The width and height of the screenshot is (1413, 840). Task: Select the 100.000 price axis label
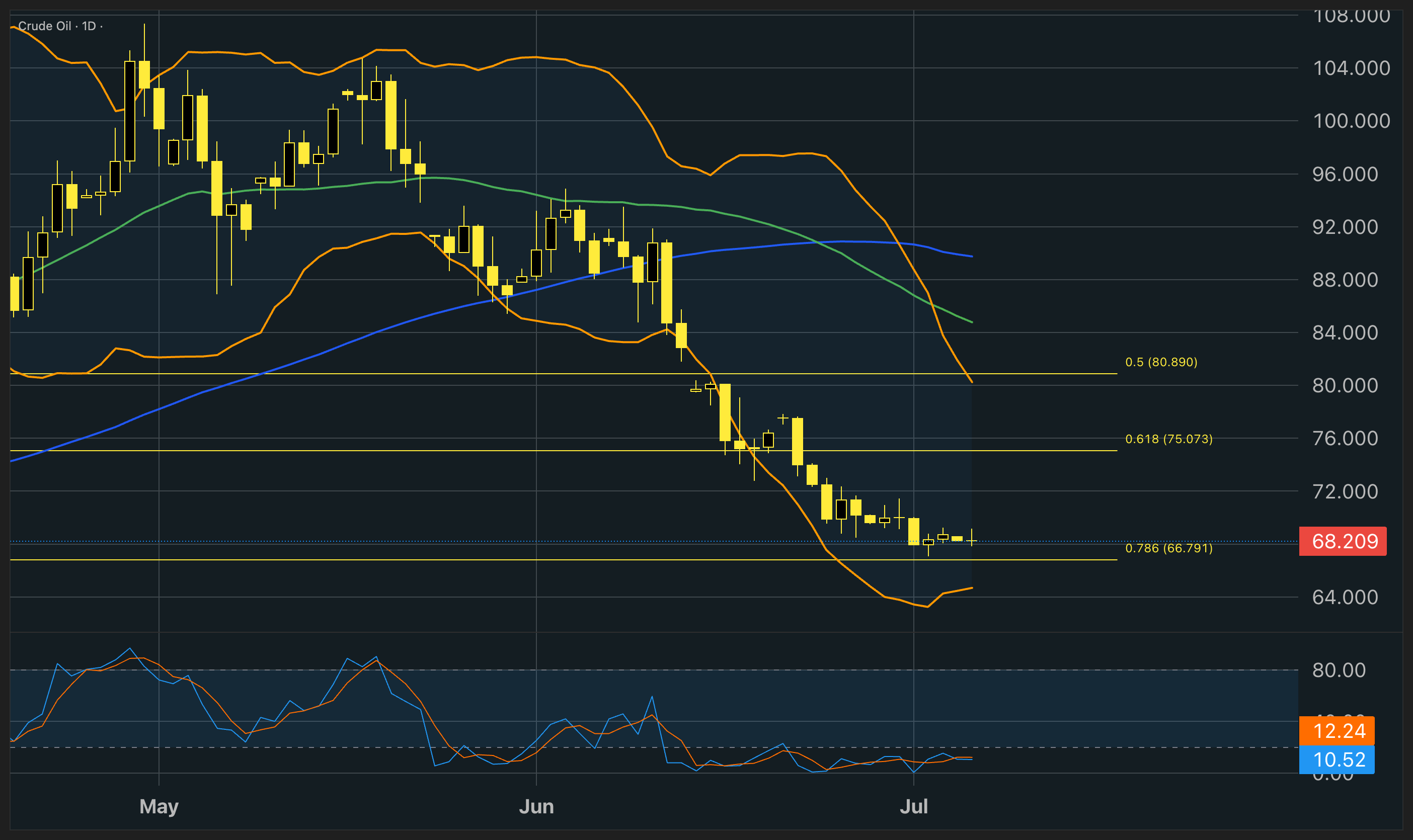1351,121
